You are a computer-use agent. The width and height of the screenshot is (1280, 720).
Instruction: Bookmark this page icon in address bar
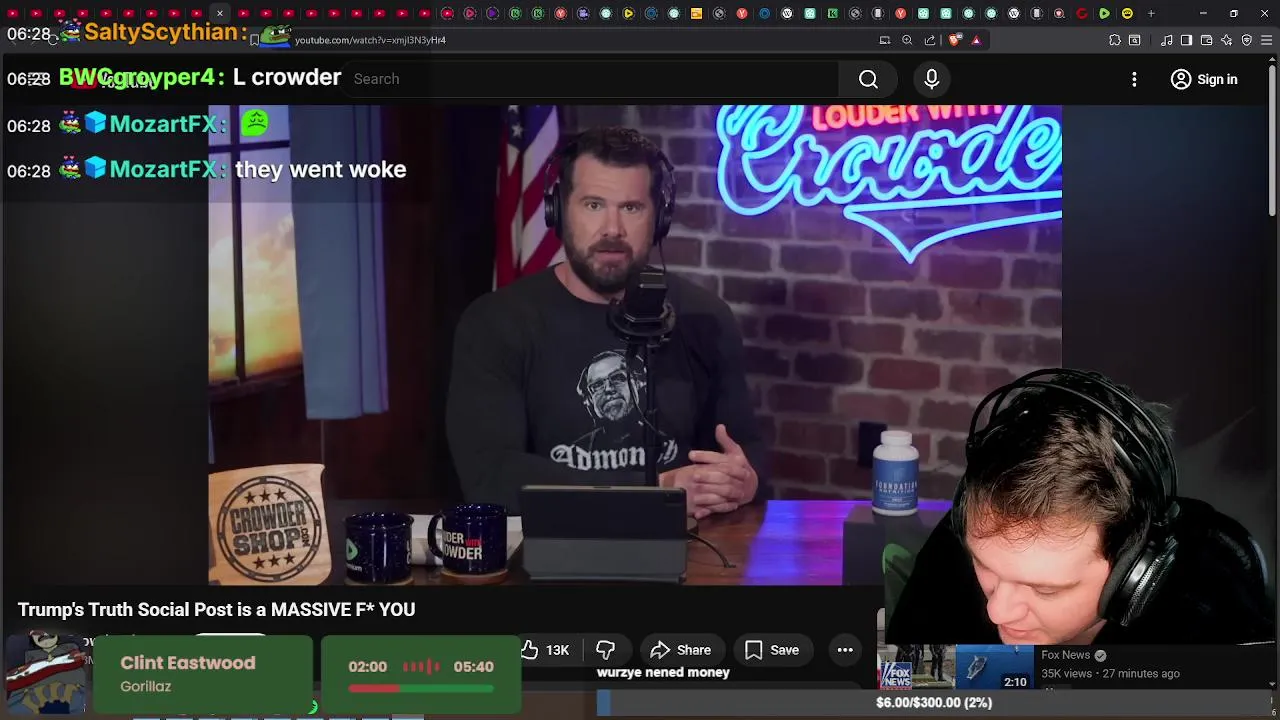click(255, 40)
